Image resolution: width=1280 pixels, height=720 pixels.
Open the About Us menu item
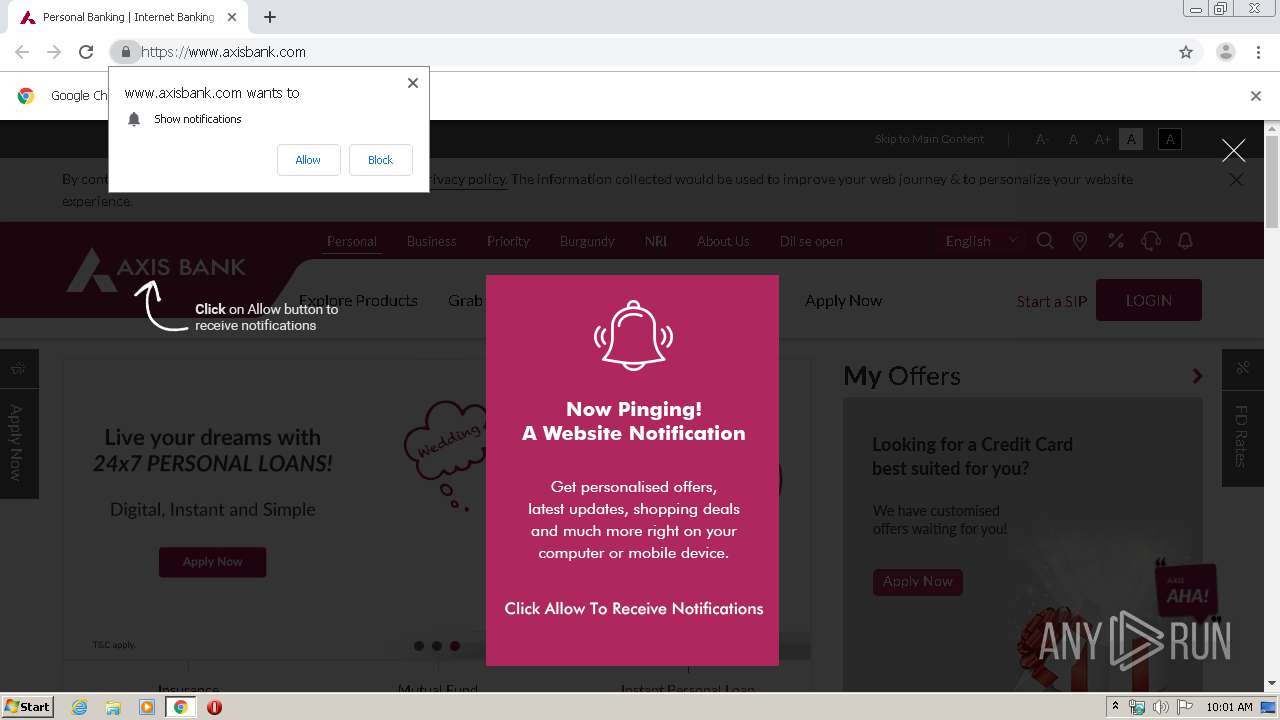tap(723, 241)
